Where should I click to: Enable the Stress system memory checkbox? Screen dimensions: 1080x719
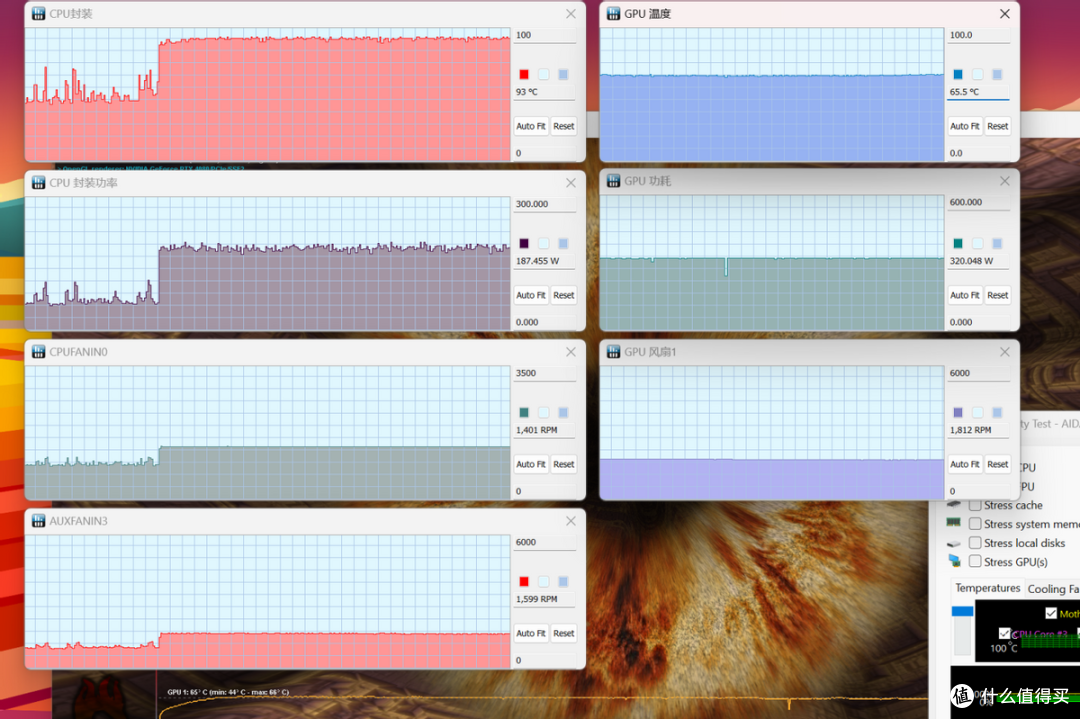pyautogui.click(x=975, y=524)
